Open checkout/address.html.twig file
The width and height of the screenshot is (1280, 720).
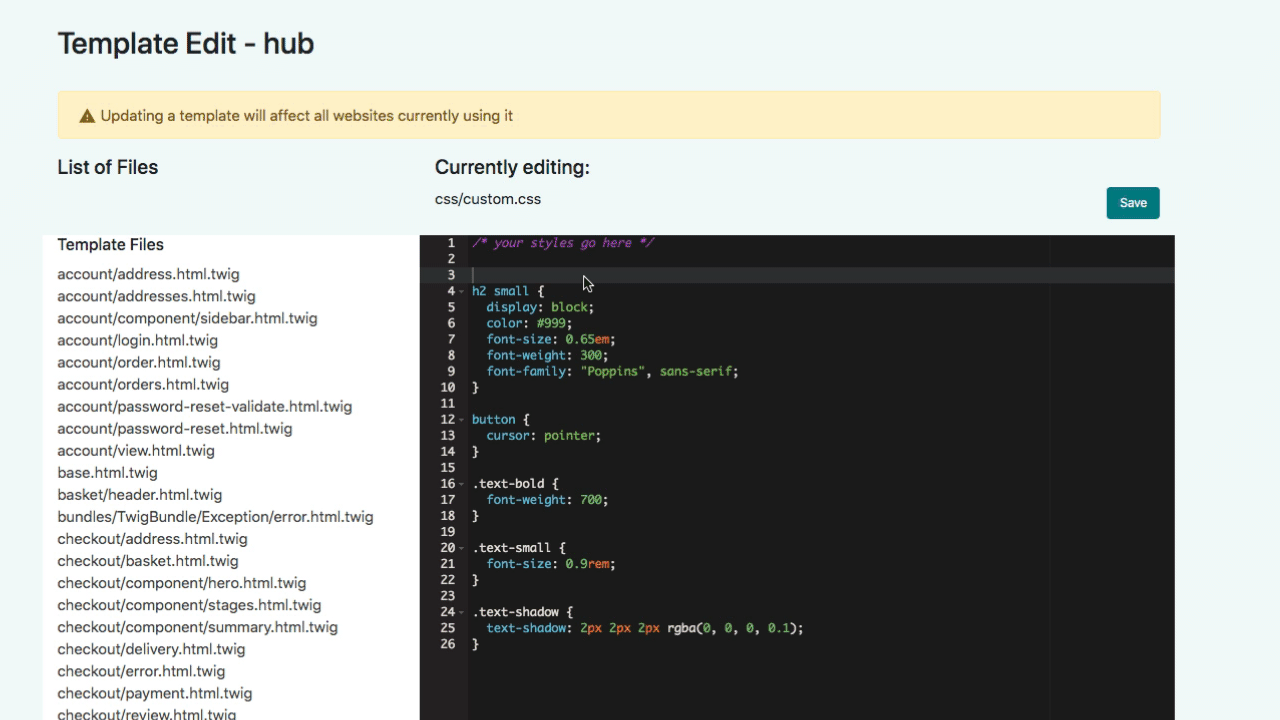(152, 539)
